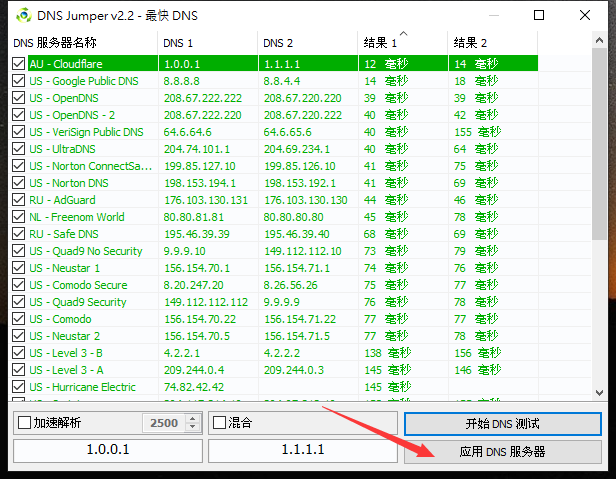Click the 1.1.1.1 secondary DNS field
Screen dimensions: 616x479
coord(303,450)
